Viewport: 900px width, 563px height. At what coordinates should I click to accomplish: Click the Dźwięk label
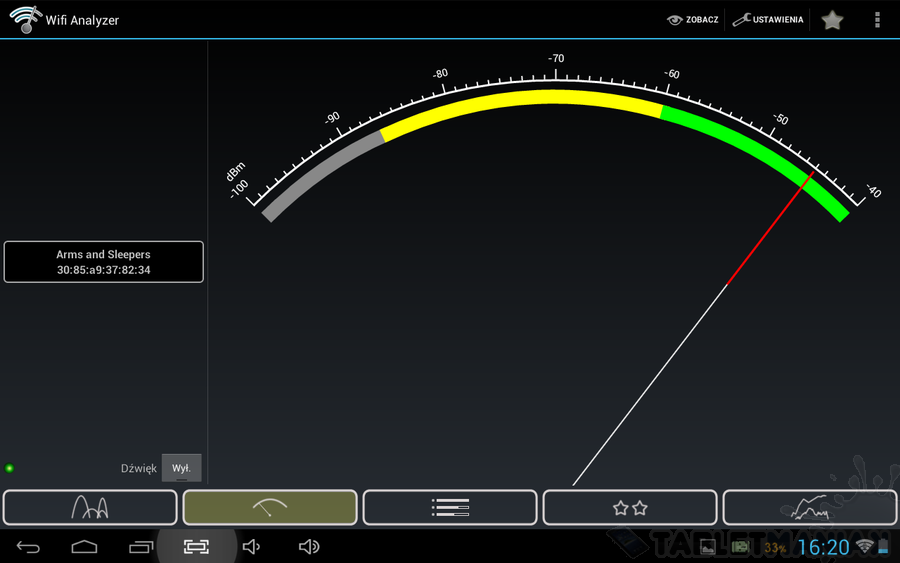[x=138, y=468]
